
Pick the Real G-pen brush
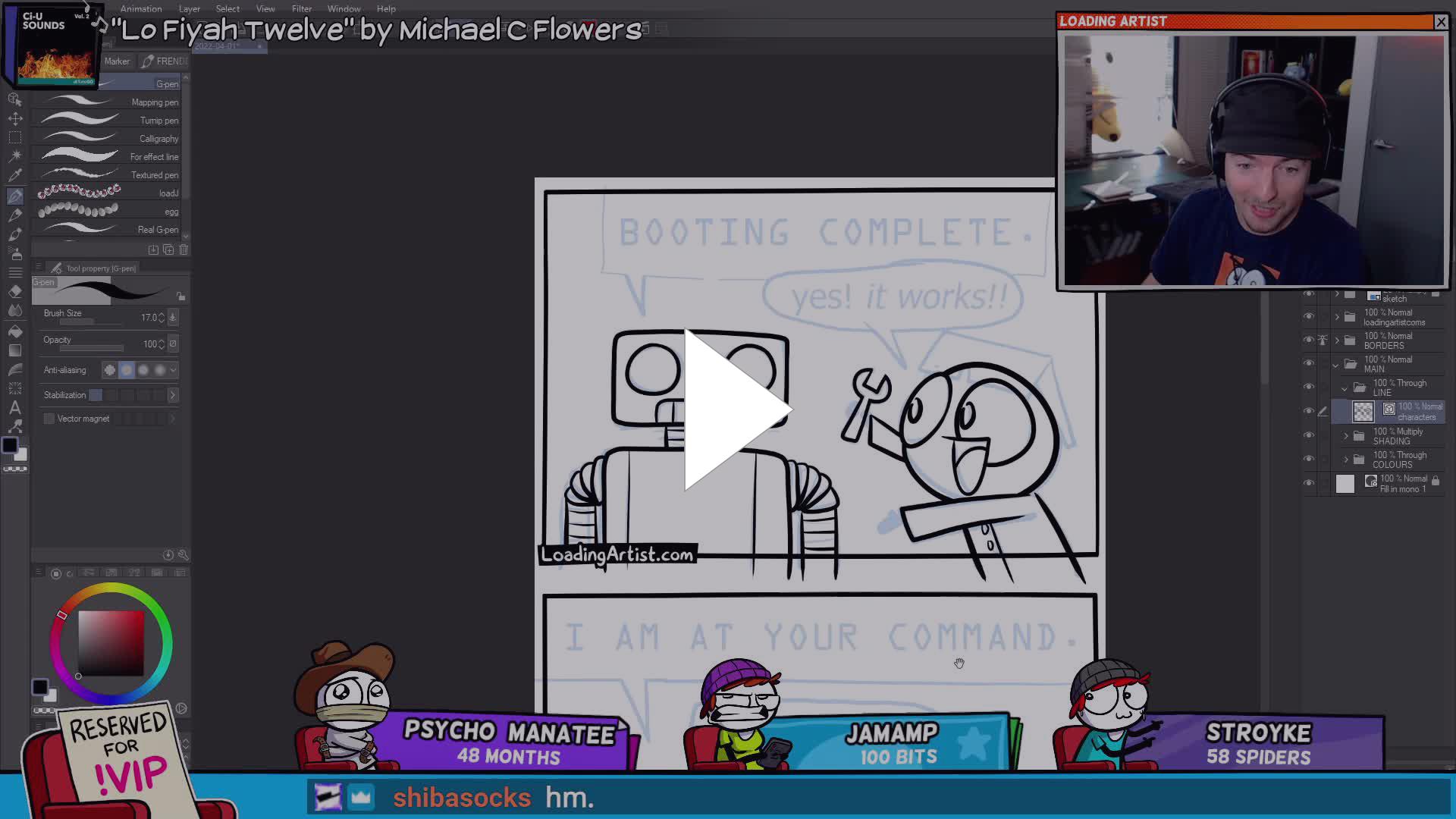pyautogui.click(x=110, y=229)
